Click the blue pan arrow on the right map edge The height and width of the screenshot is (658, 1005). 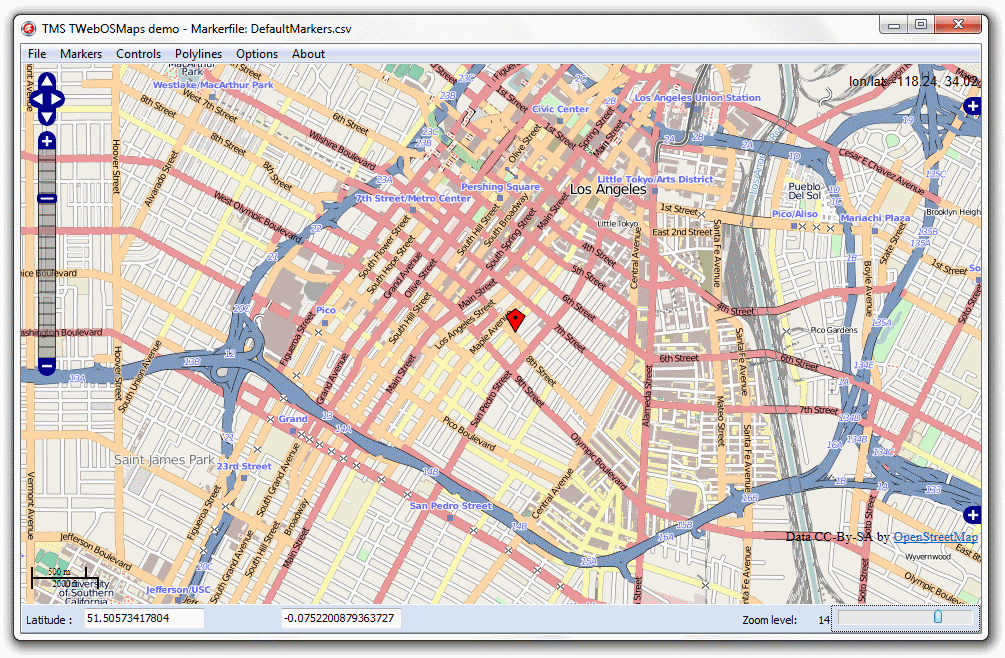click(x=971, y=515)
